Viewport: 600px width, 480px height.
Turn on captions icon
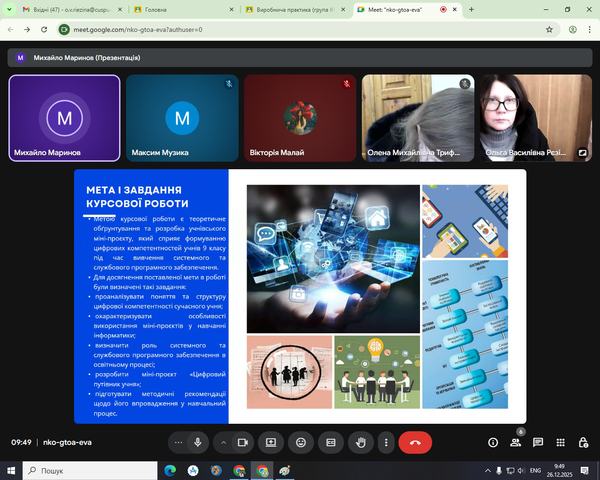tap(331, 442)
